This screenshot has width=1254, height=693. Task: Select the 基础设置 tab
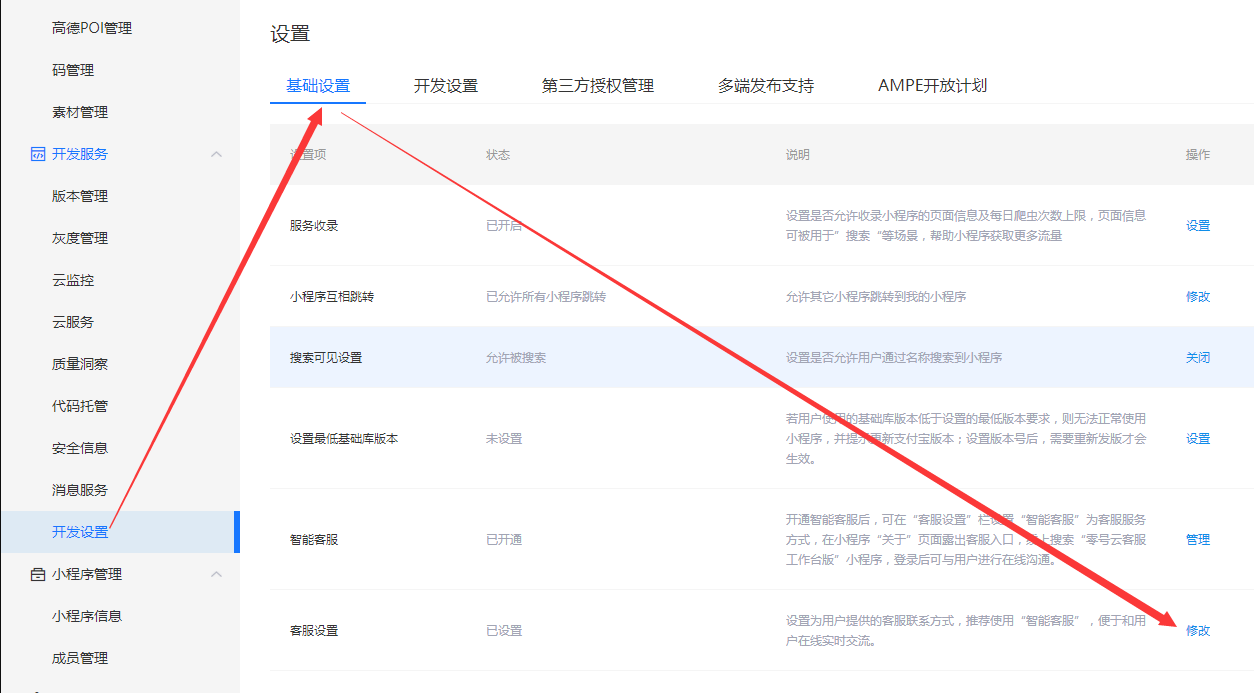pos(318,86)
